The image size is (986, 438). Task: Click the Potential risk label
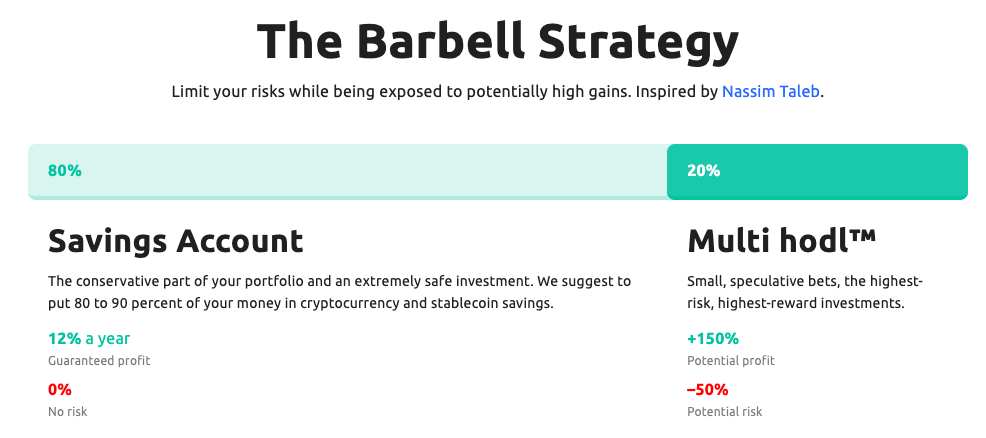pos(724,412)
